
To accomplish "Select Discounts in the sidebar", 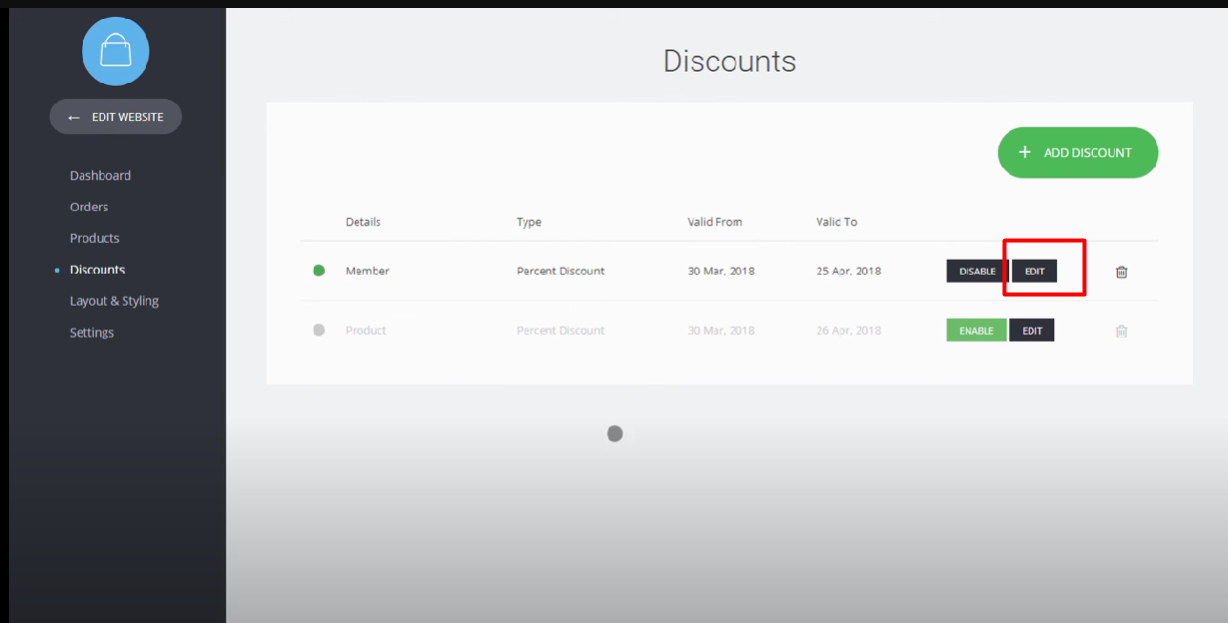I will click(97, 270).
